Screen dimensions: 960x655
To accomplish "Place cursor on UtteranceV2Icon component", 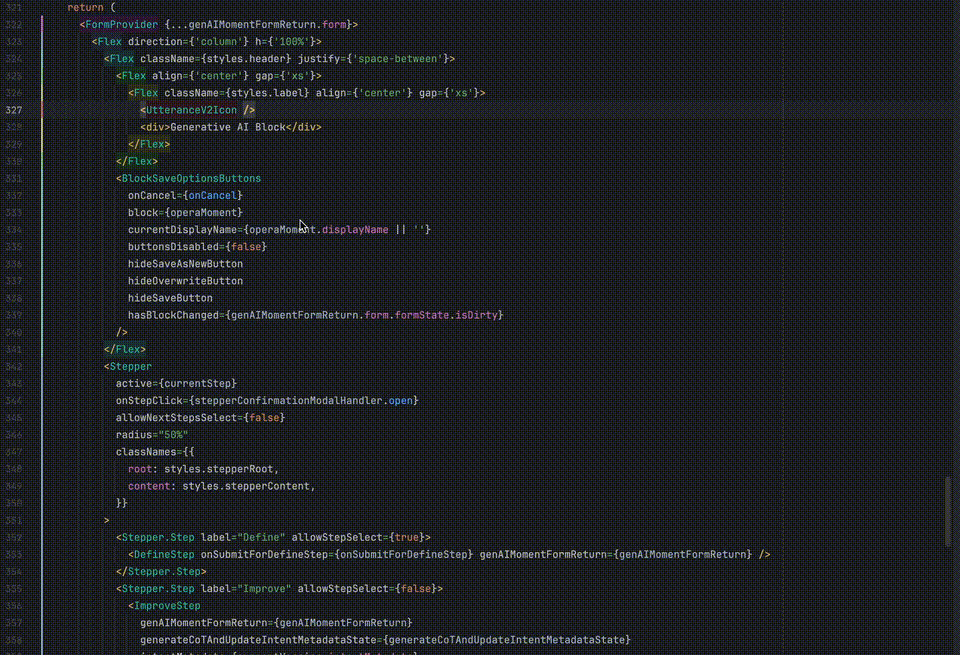I will (x=191, y=110).
